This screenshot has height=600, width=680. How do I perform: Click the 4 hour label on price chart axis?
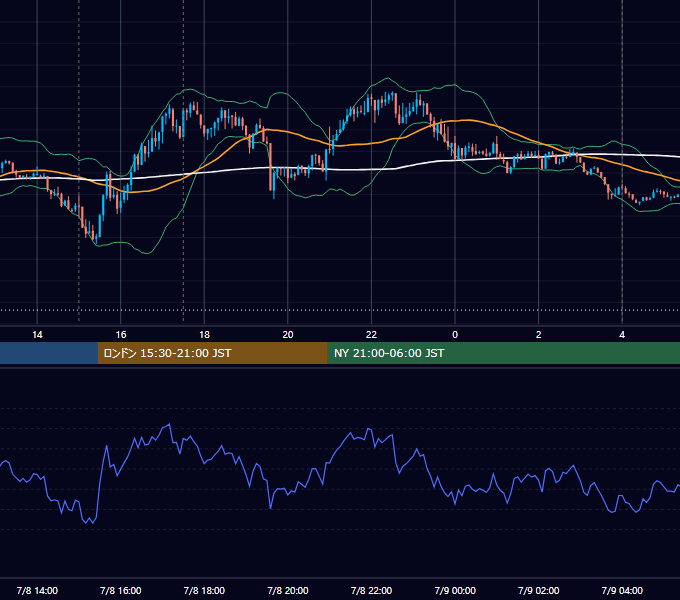point(622,335)
